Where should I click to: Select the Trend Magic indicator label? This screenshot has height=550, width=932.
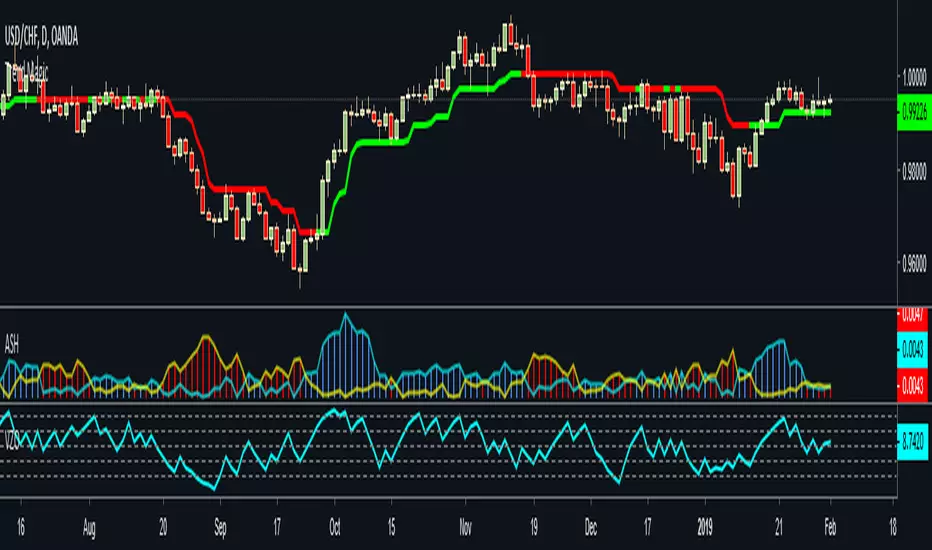(27, 73)
